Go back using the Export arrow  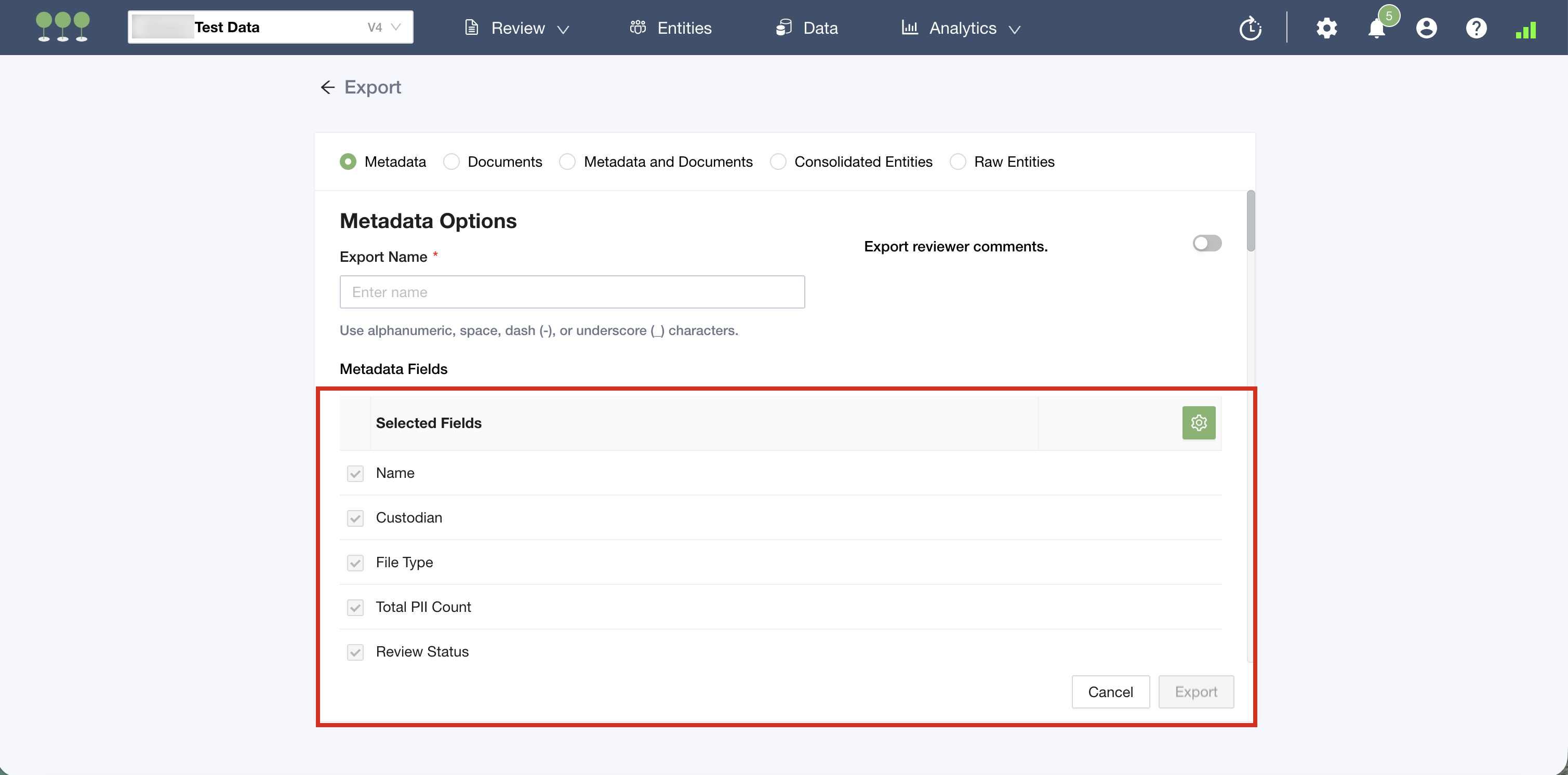click(327, 87)
